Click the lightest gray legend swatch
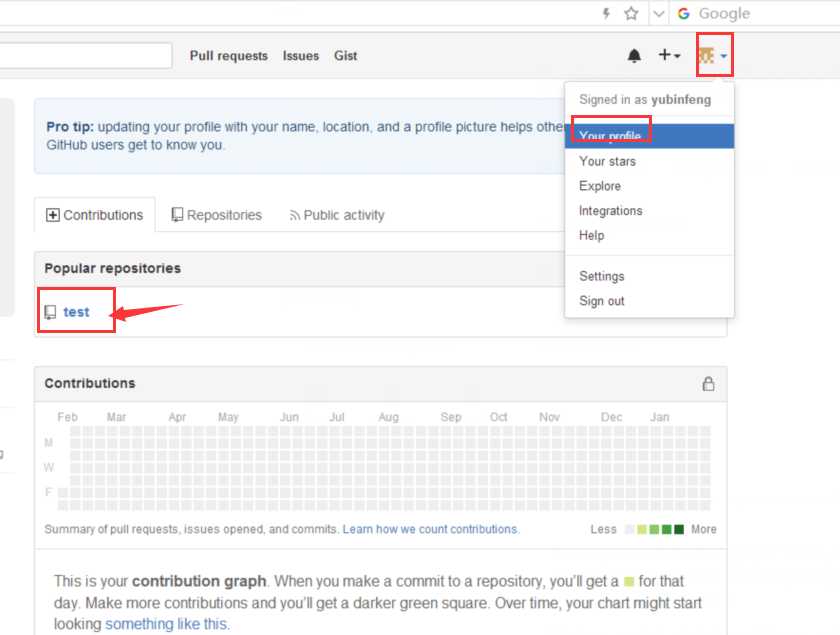Image resolution: width=840 pixels, height=635 pixels. click(x=629, y=529)
